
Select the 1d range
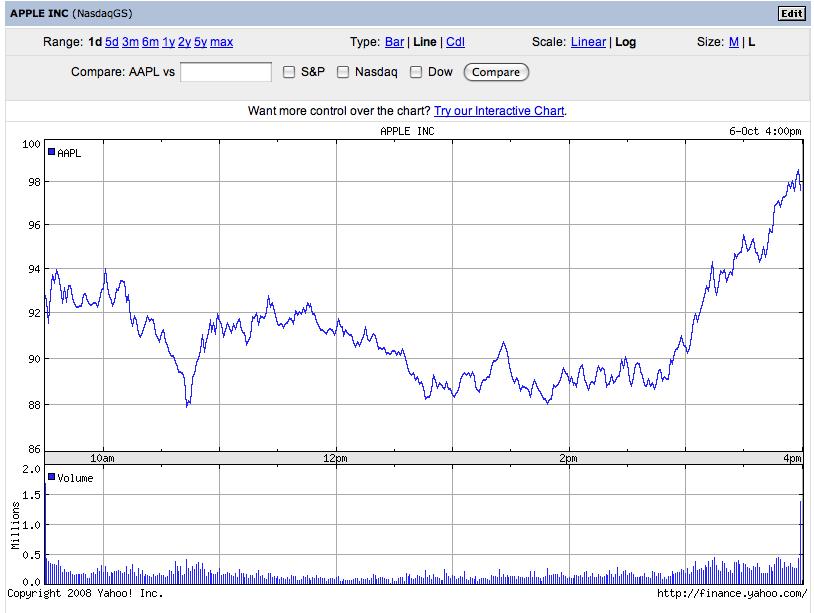click(x=95, y=42)
